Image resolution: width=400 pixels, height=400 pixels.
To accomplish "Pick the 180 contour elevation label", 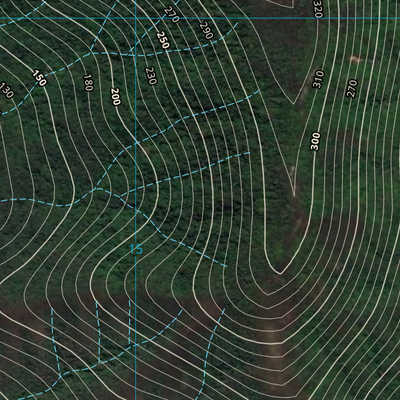I will point(88,82).
